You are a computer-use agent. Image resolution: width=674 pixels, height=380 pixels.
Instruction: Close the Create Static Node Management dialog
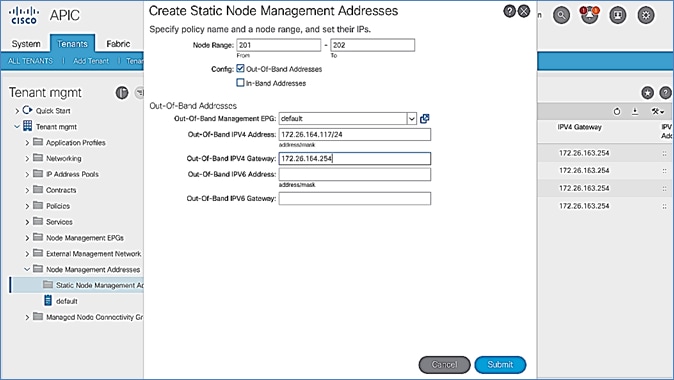(524, 11)
